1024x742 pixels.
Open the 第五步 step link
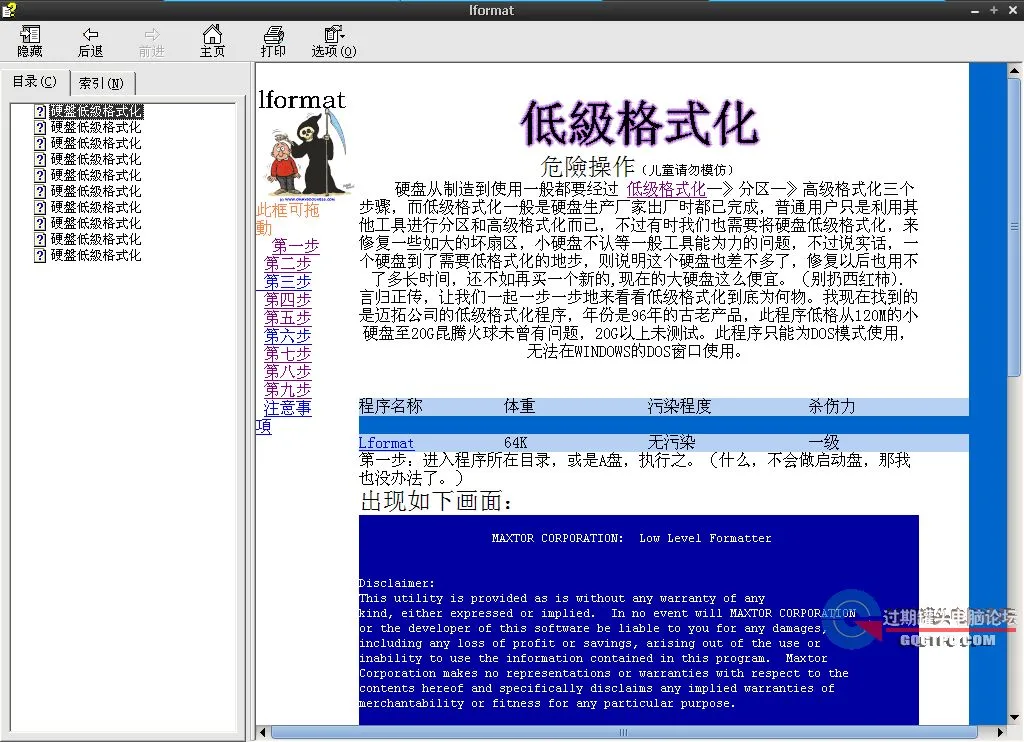(287, 318)
